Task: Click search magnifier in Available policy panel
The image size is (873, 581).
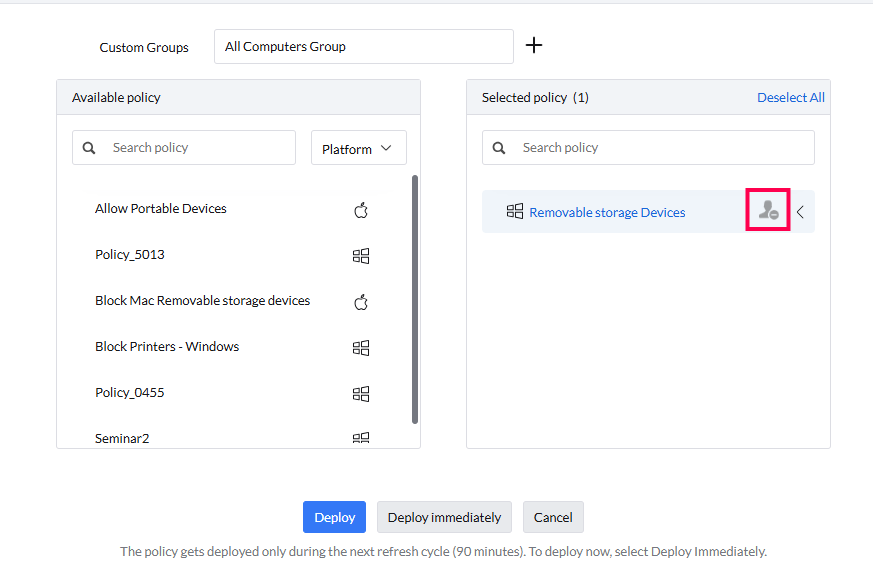Action: 89,148
